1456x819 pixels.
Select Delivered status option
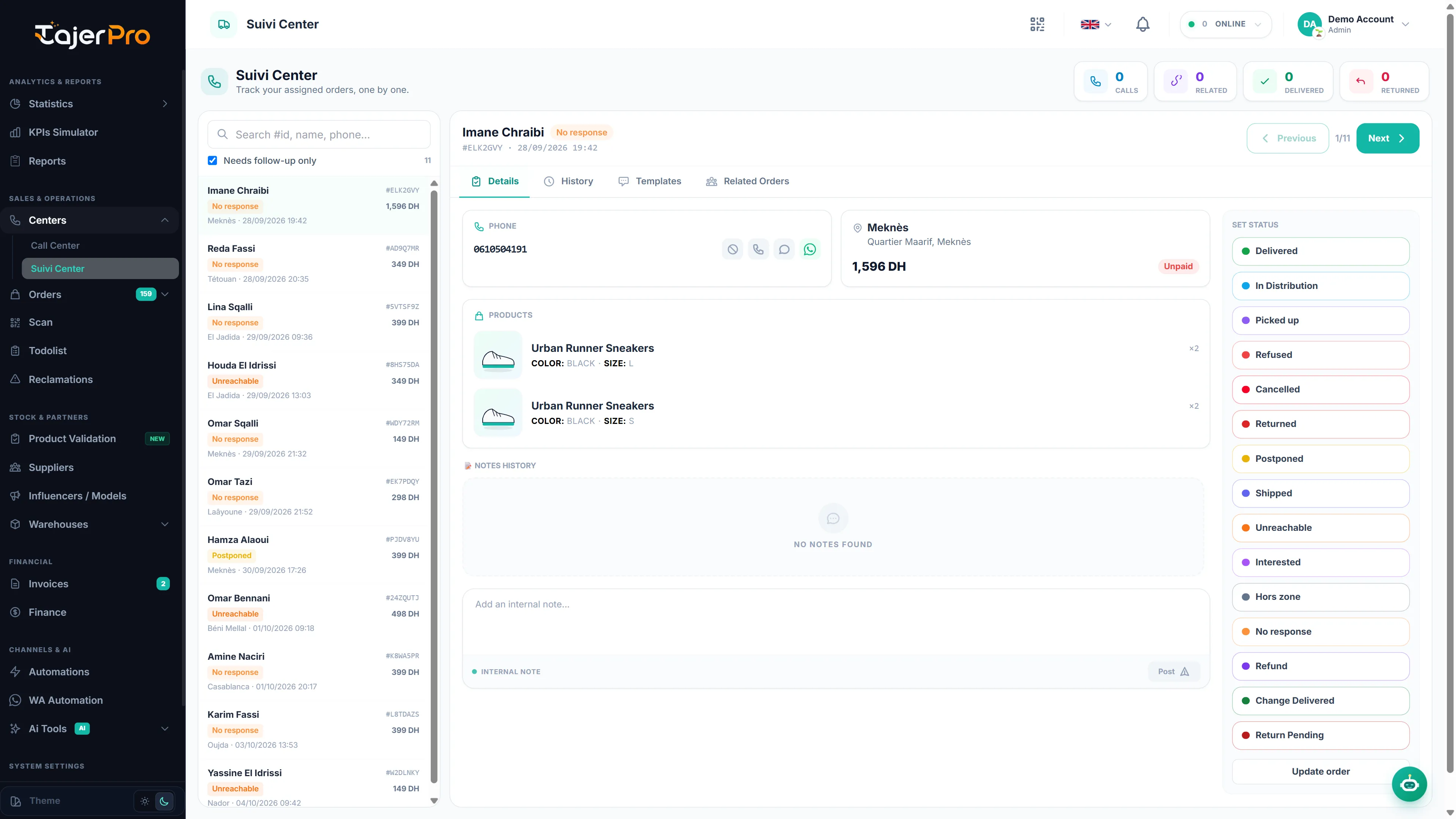pos(1320,251)
